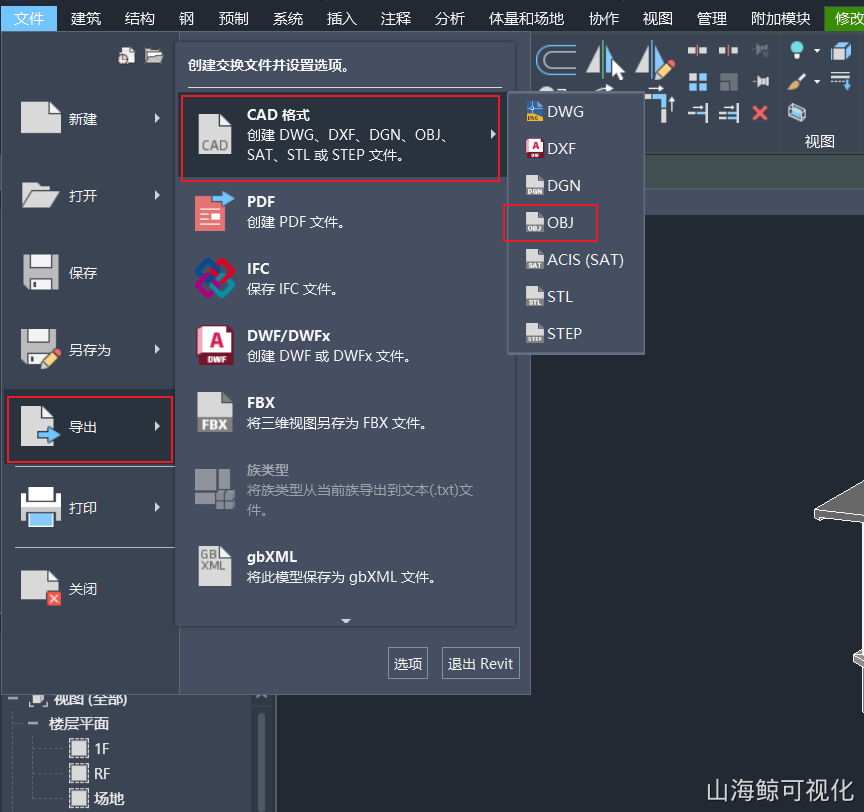Select the Split with Gap tool
The image size is (864, 812).
point(728,51)
